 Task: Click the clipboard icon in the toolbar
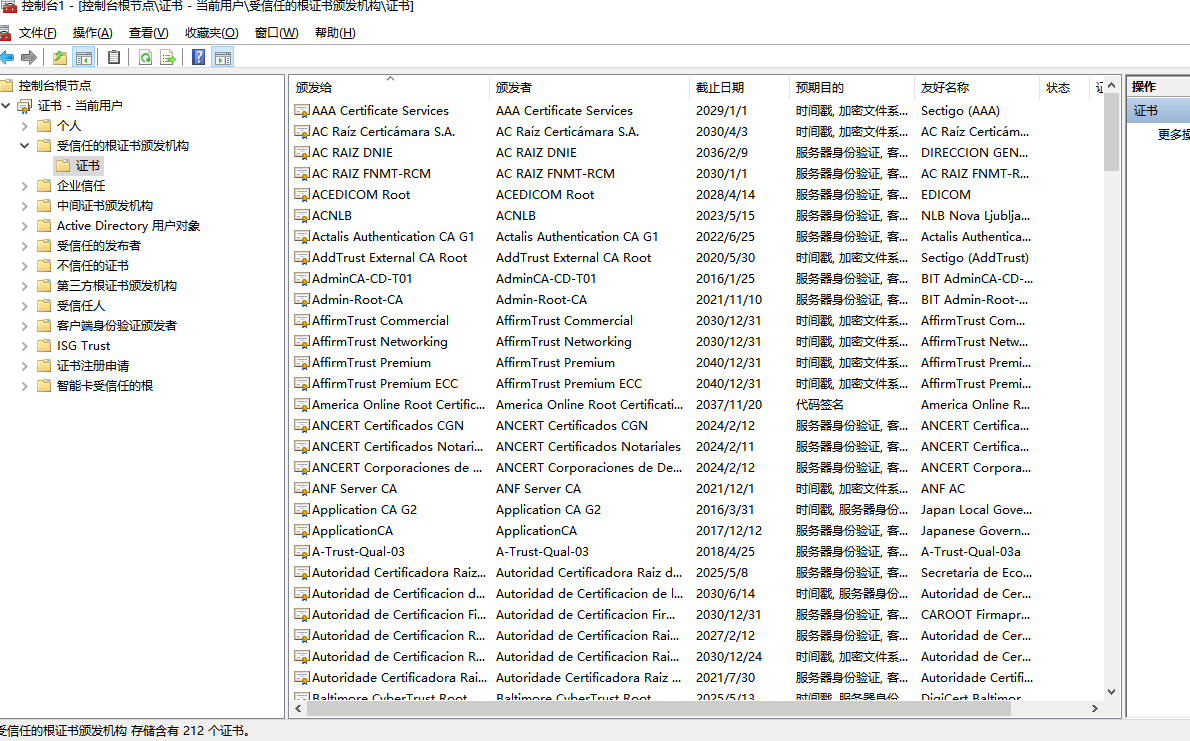tap(114, 57)
